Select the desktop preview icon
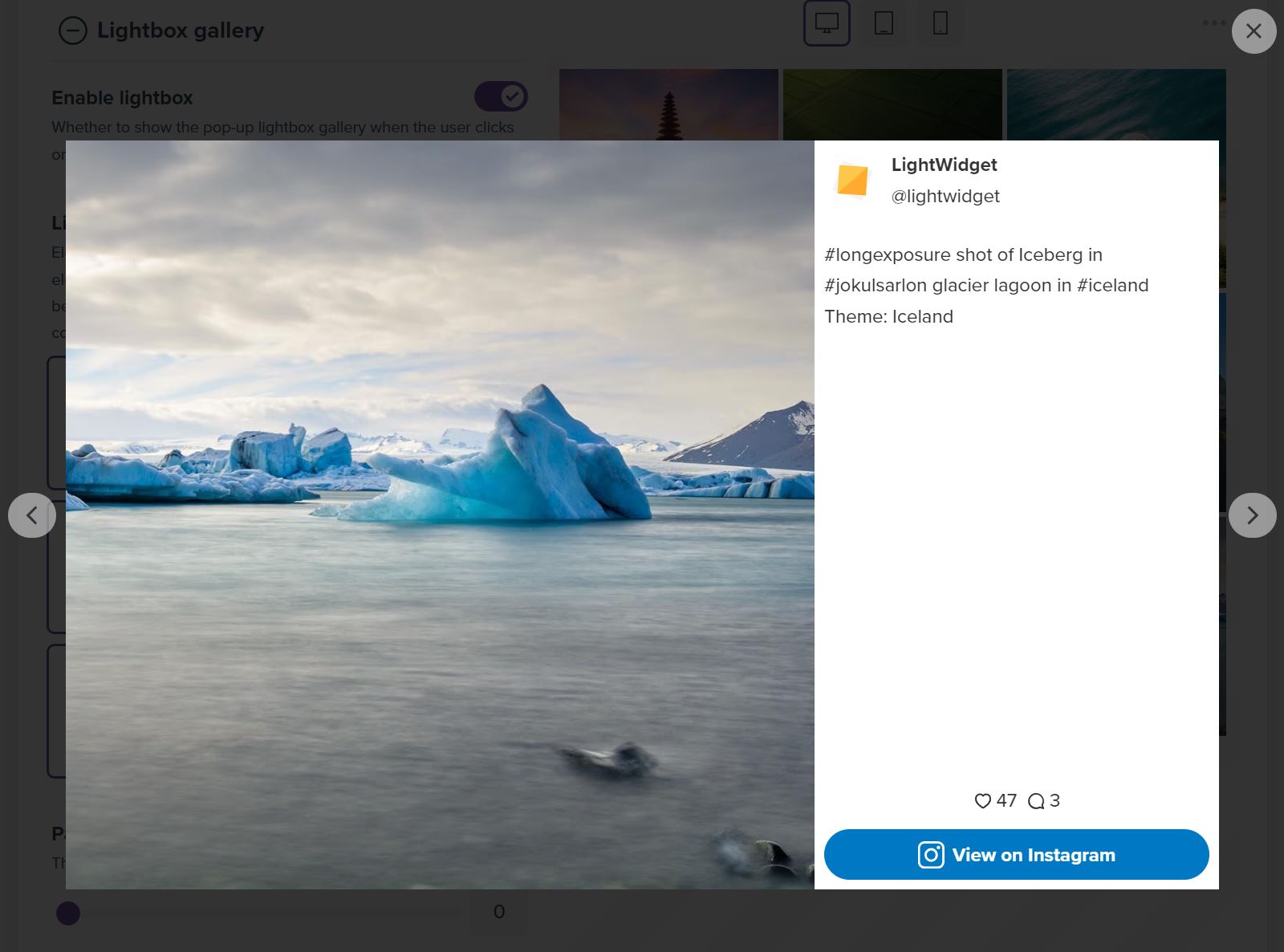 point(827,23)
